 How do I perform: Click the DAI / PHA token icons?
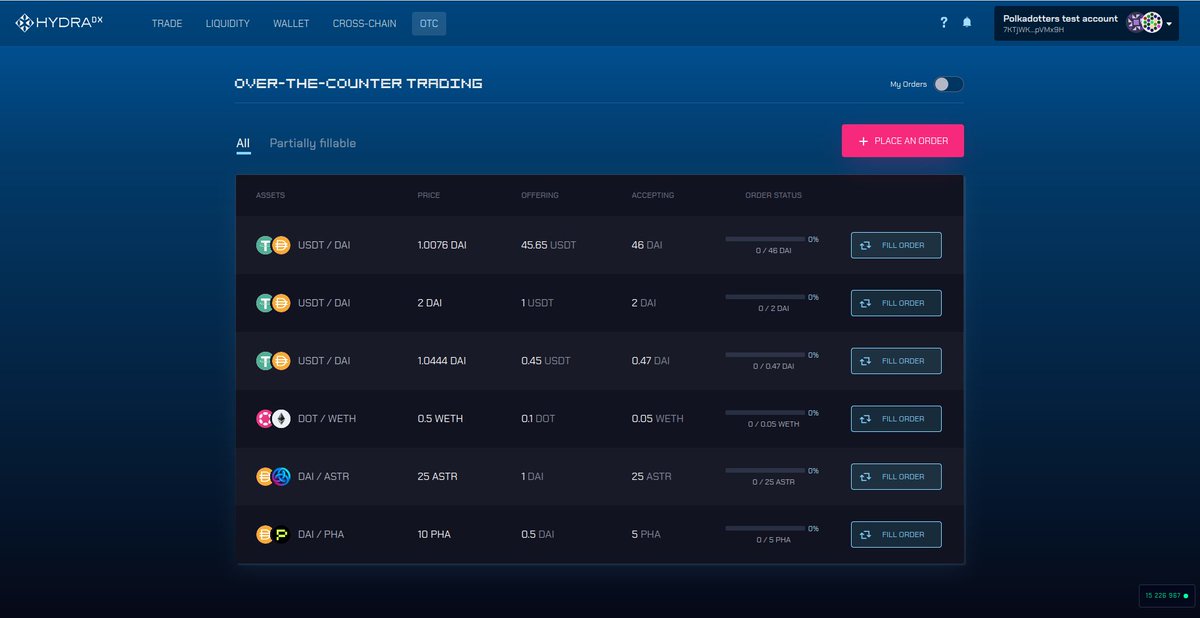[x=273, y=535]
